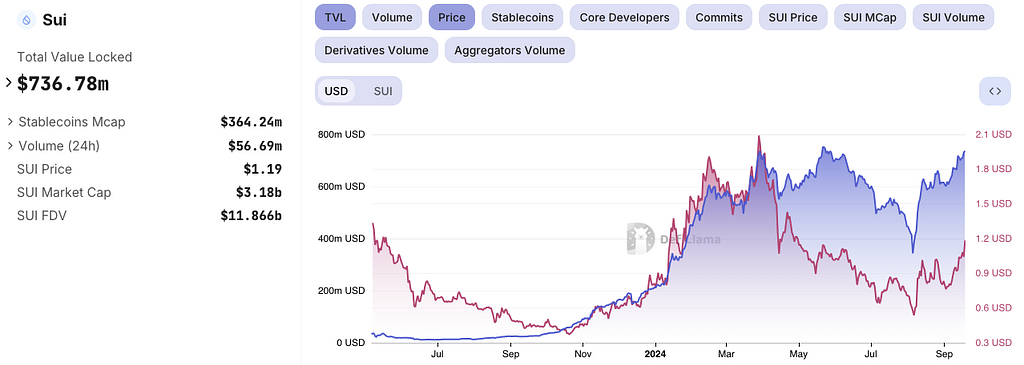Open the embed code icon button

click(995, 91)
